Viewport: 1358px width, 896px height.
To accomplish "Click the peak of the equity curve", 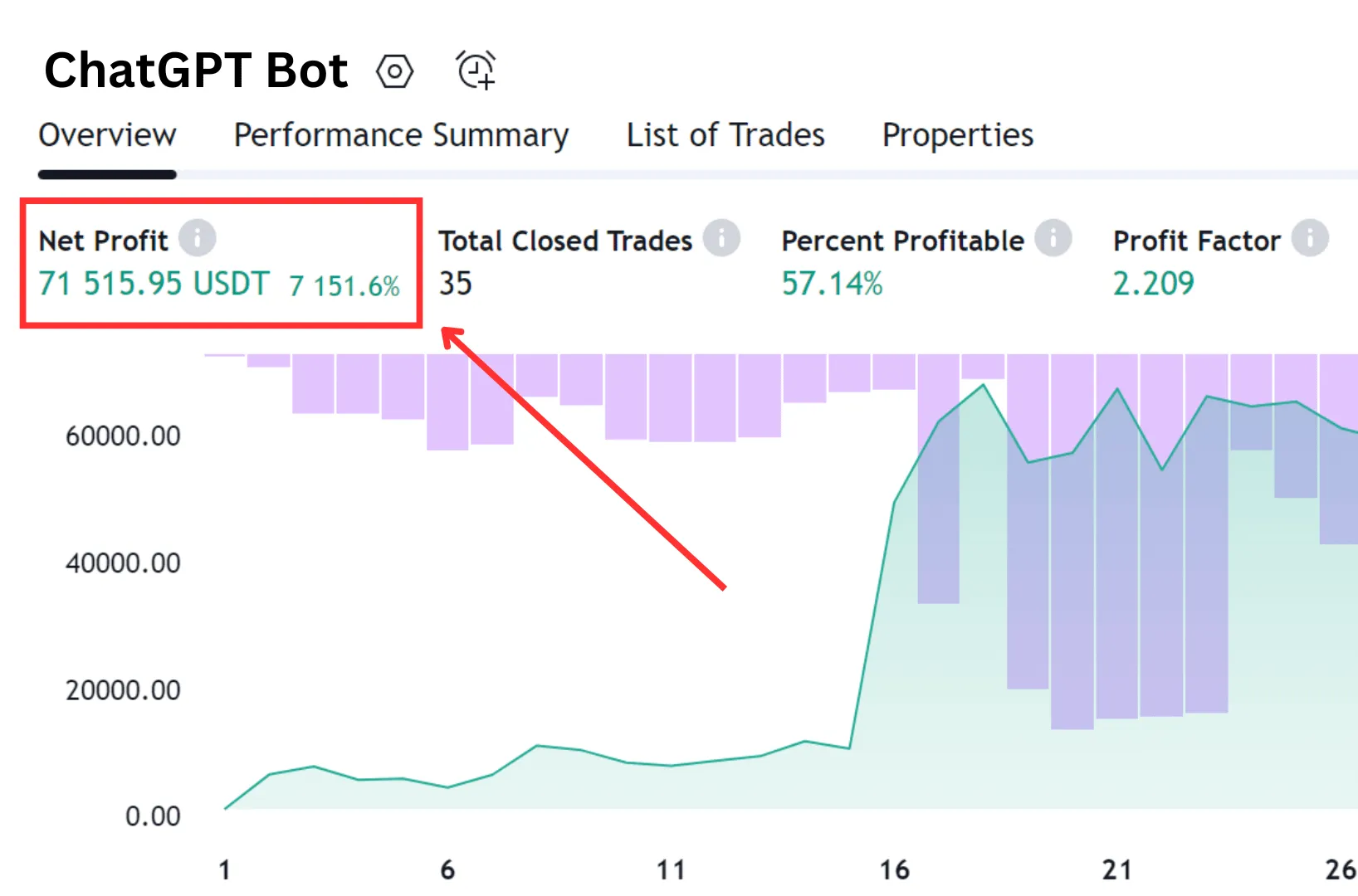I will pos(983,384).
